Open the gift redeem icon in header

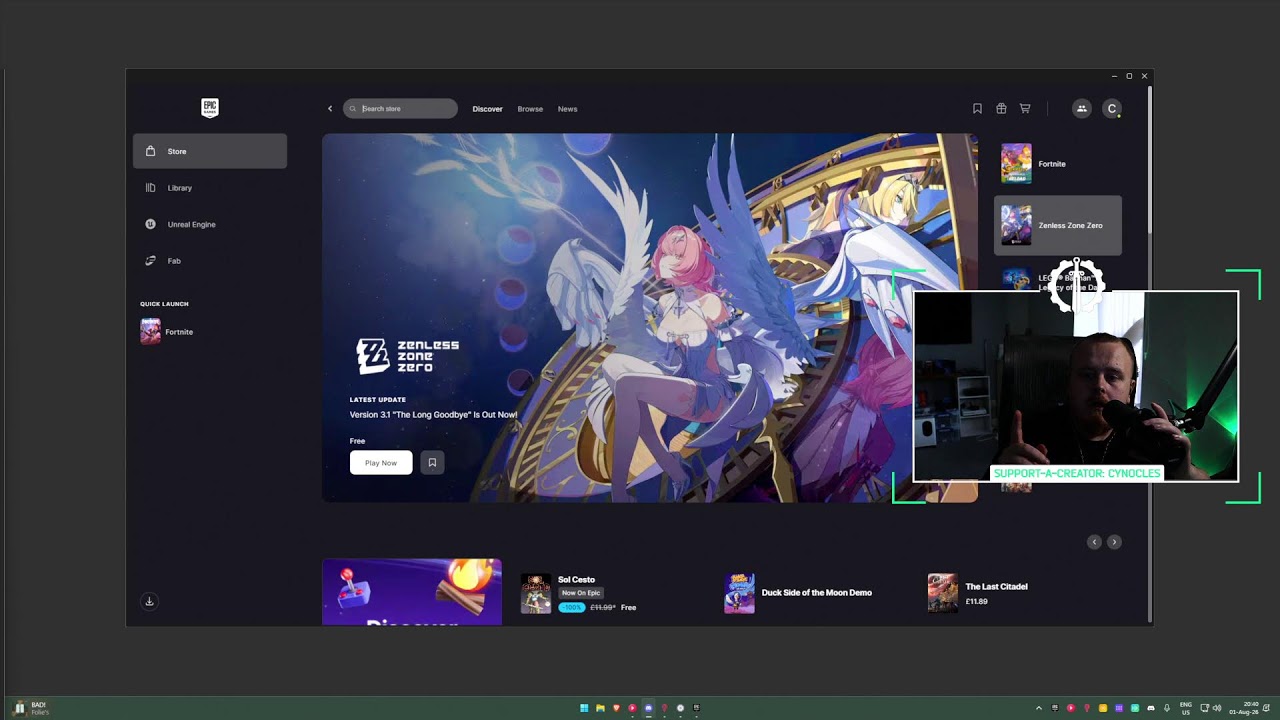(1001, 109)
